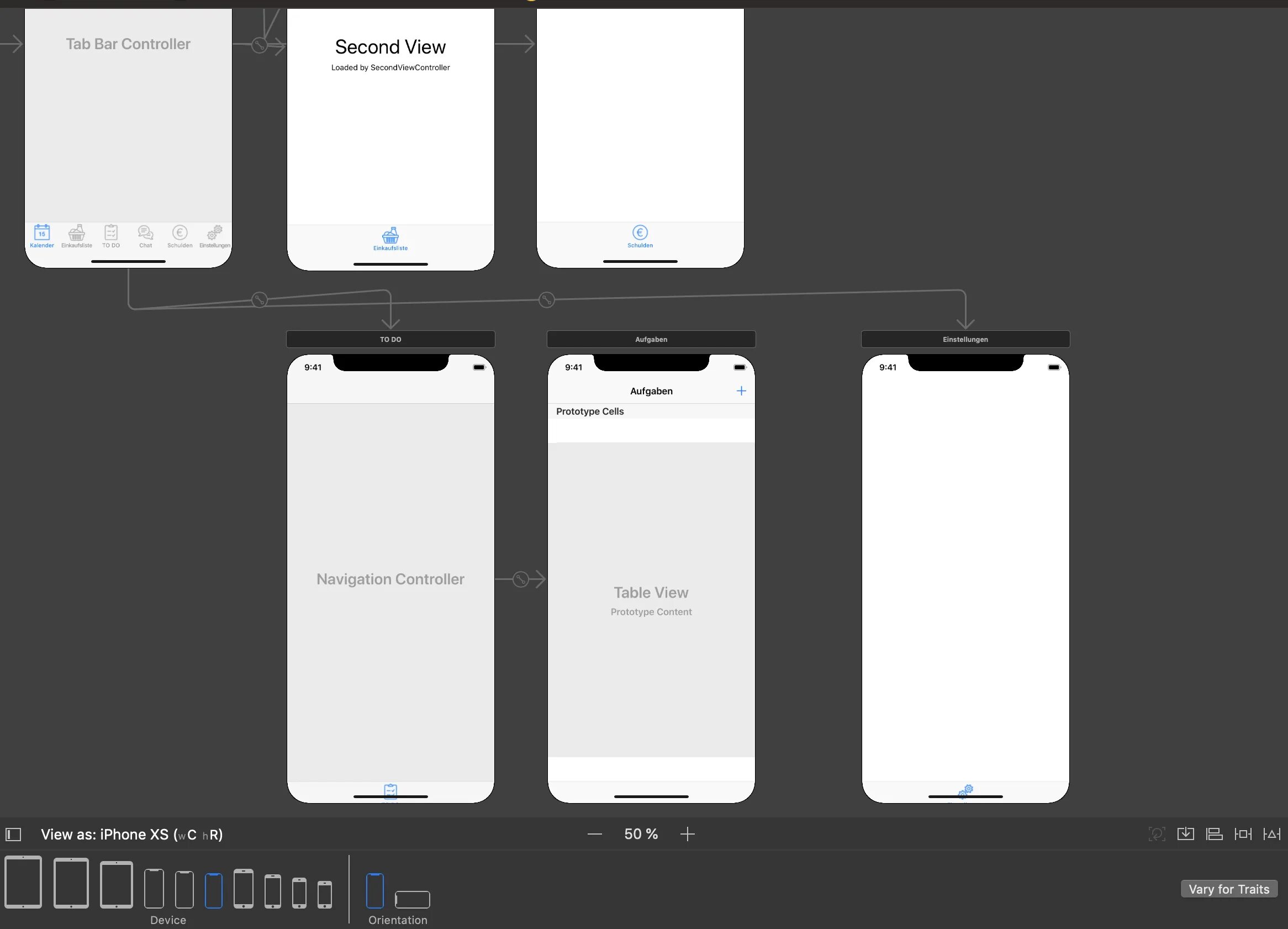This screenshot has width=1288, height=929.
Task: Select the 50% zoom dropdown
Action: pyautogui.click(x=640, y=834)
